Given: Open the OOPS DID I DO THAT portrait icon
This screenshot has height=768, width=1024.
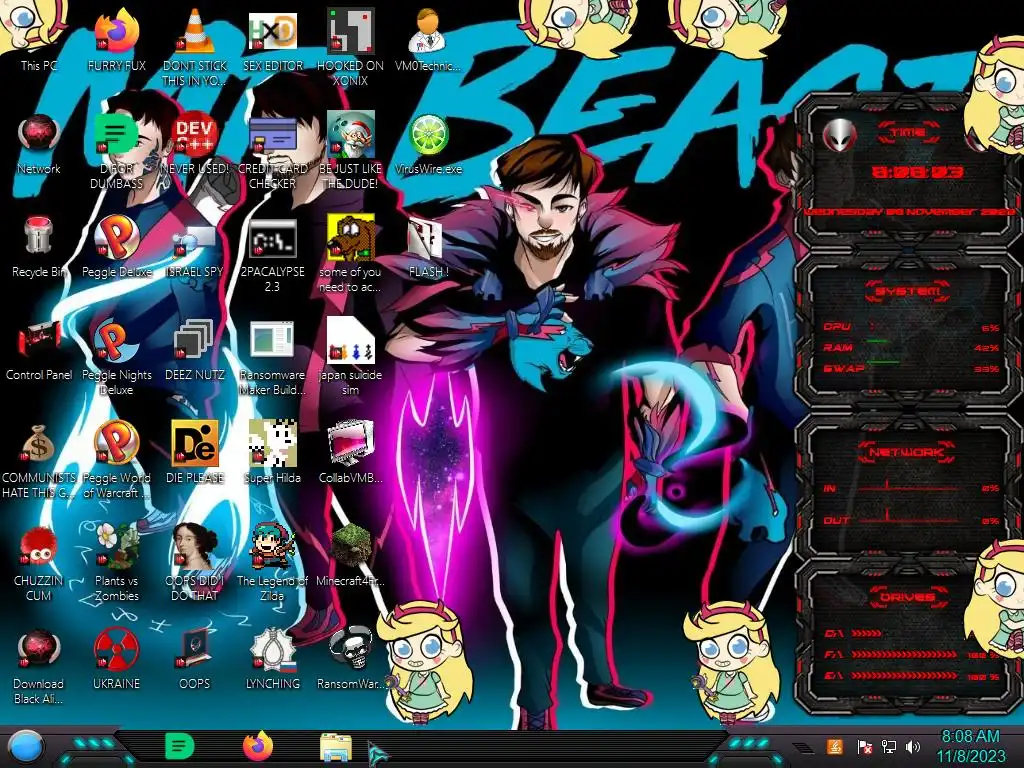Looking at the screenshot, I should [195, 562].
